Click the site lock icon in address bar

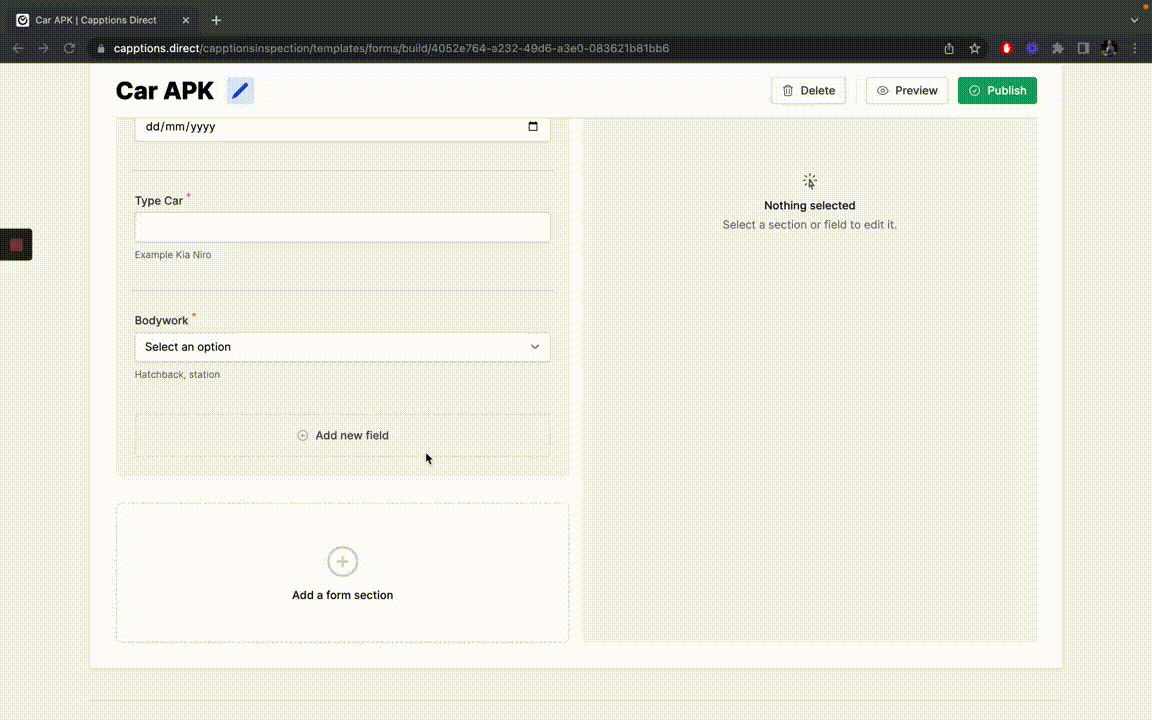coord(101,48)
